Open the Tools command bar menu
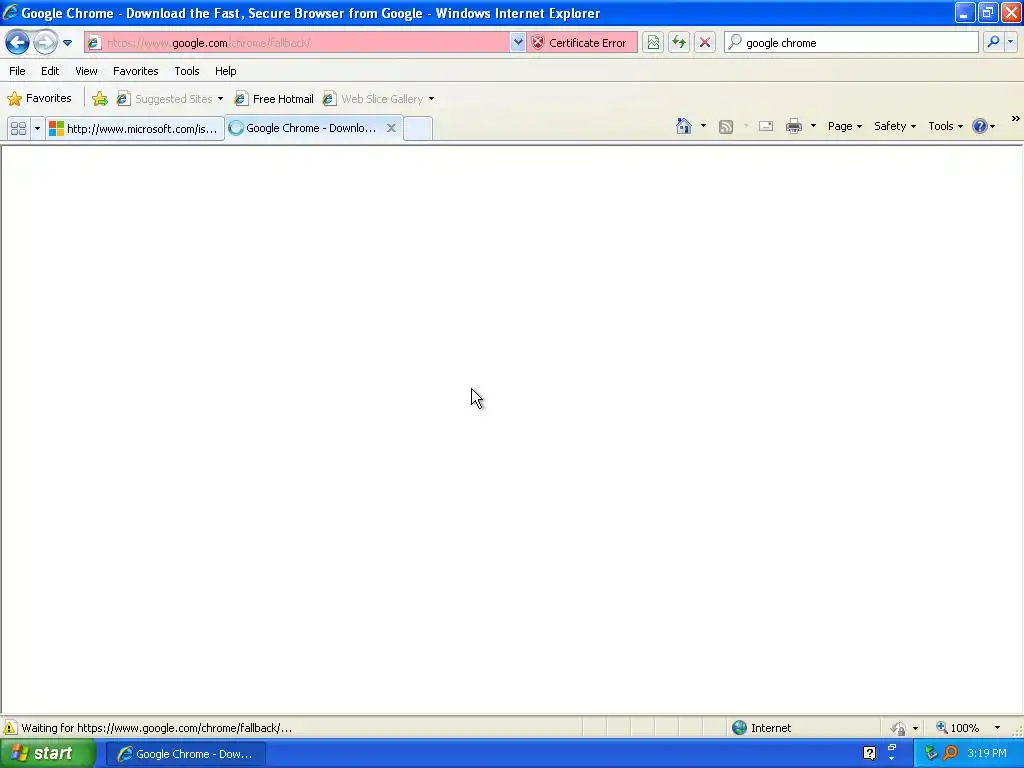The width and height of the screenshot is (1024, 768). coord(945,126)
